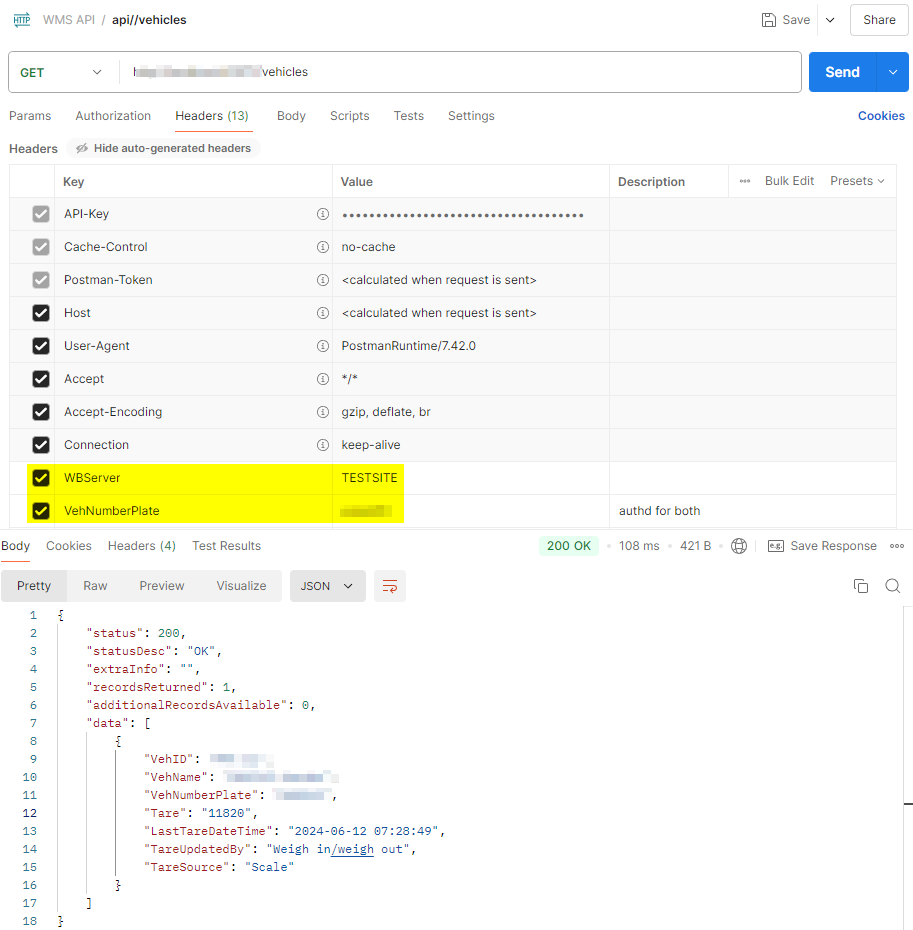Viewport: 913px width, 930px height.
Task: Click the Save button label
Action: tap(796, 20)
